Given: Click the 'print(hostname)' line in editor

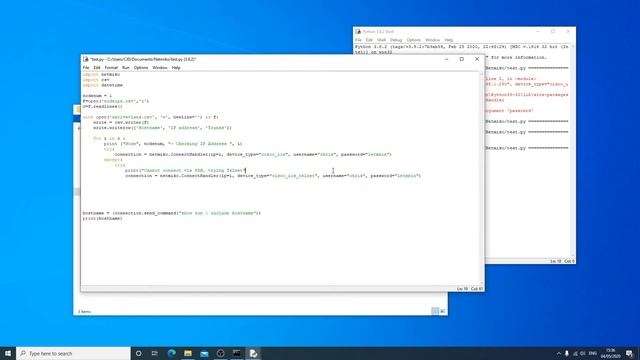Looking at the screenshot, I should (102, 218).
